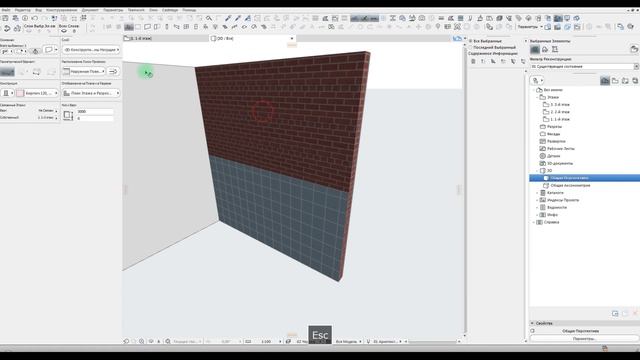Open the Параметры dropdown in toolbar
Screen dimensions: 640x360
(x=530, y=27)
